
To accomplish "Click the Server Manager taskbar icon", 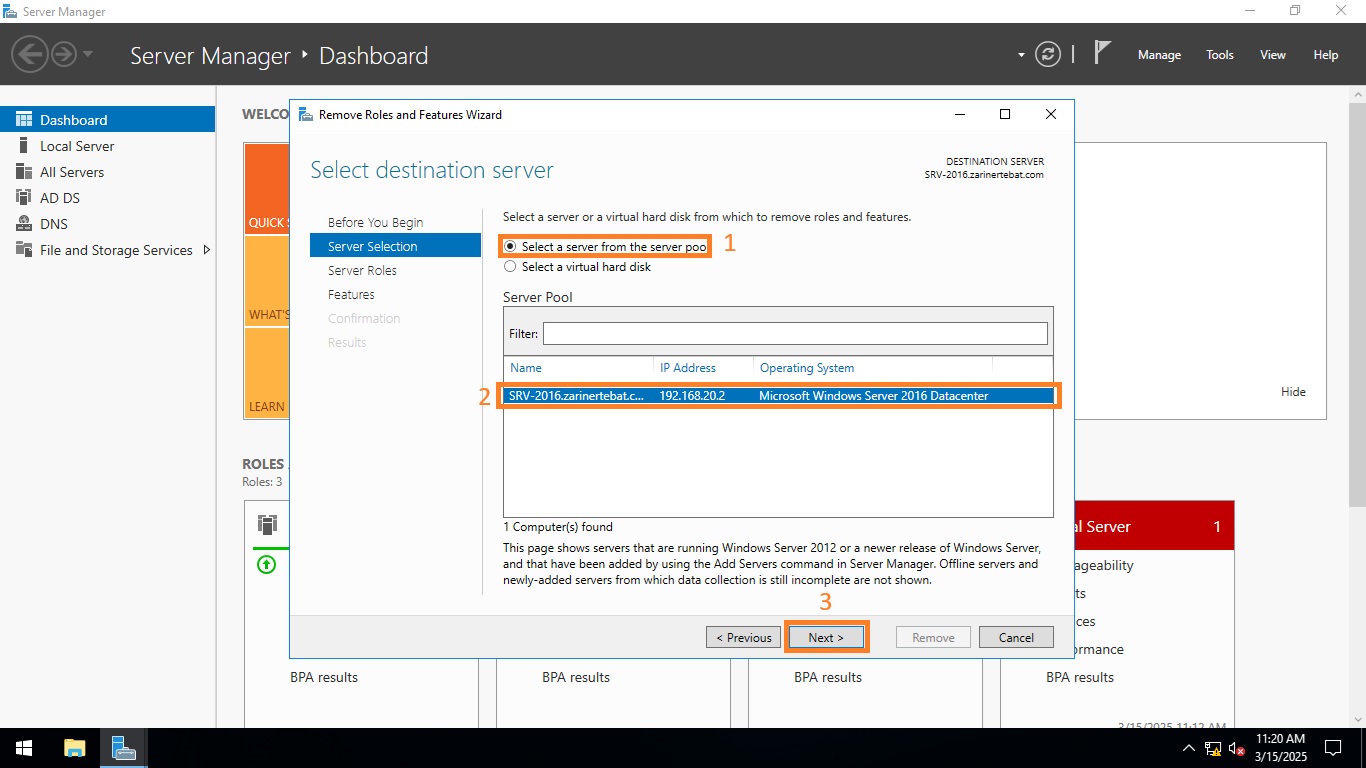I will pyautogui.click(x=124, y=748).
